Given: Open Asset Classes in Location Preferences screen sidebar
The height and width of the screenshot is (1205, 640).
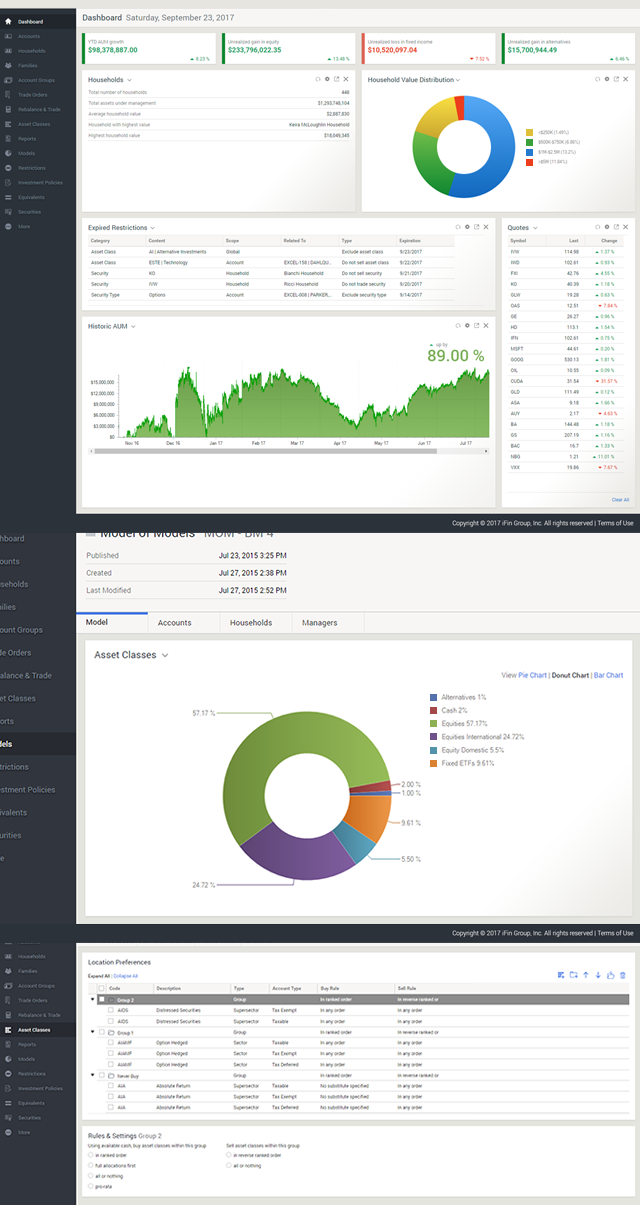Looking at the screenshot, I should tap(38, 1029).
